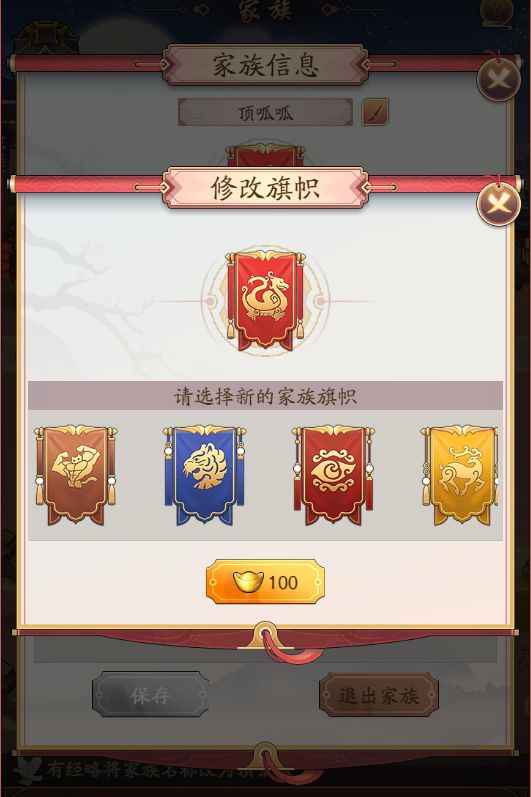Click the brush edit icon beside family name

375,112
